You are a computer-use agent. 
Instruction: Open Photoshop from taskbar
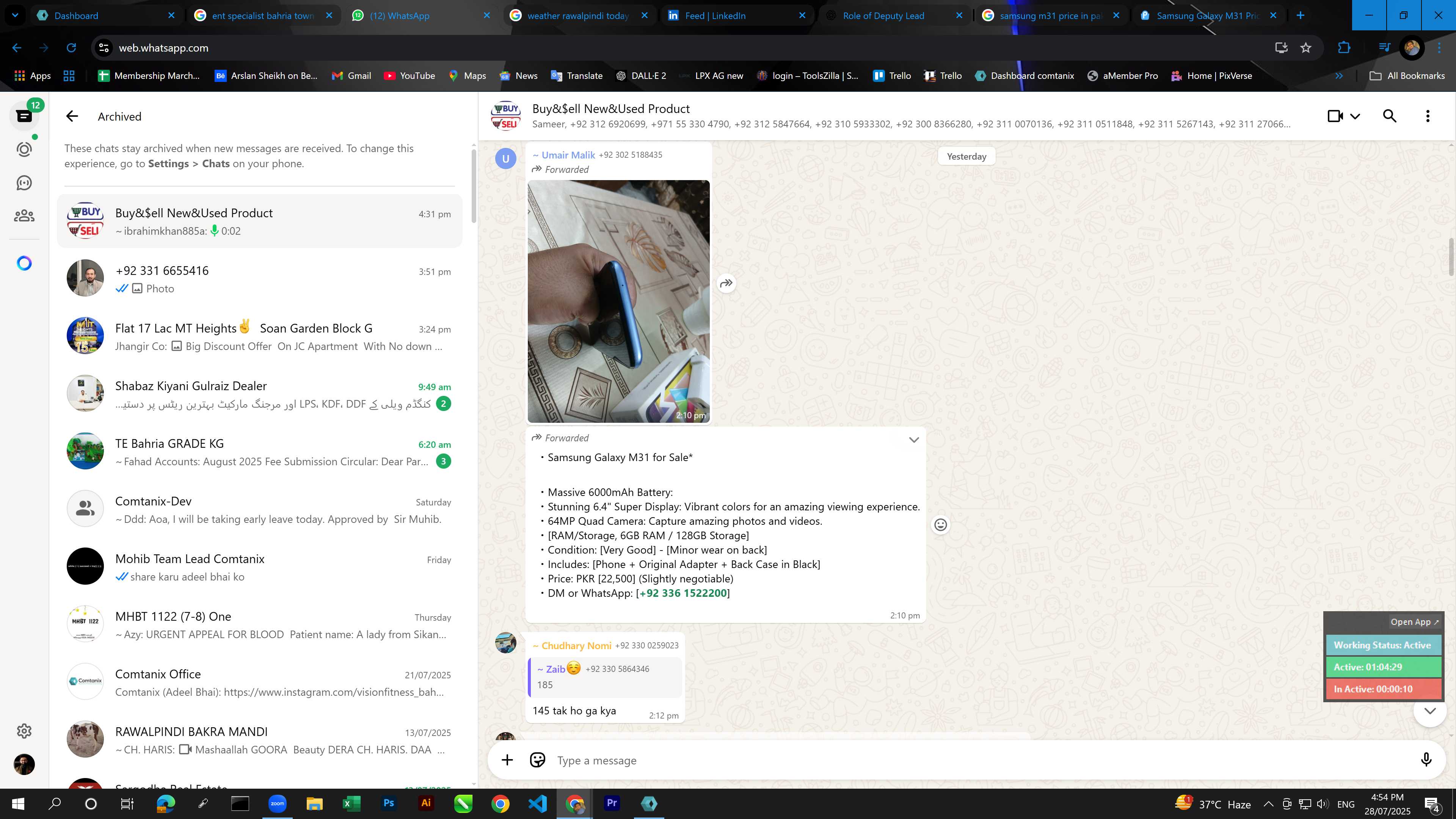pyautogui.click(x=389, y=803)
